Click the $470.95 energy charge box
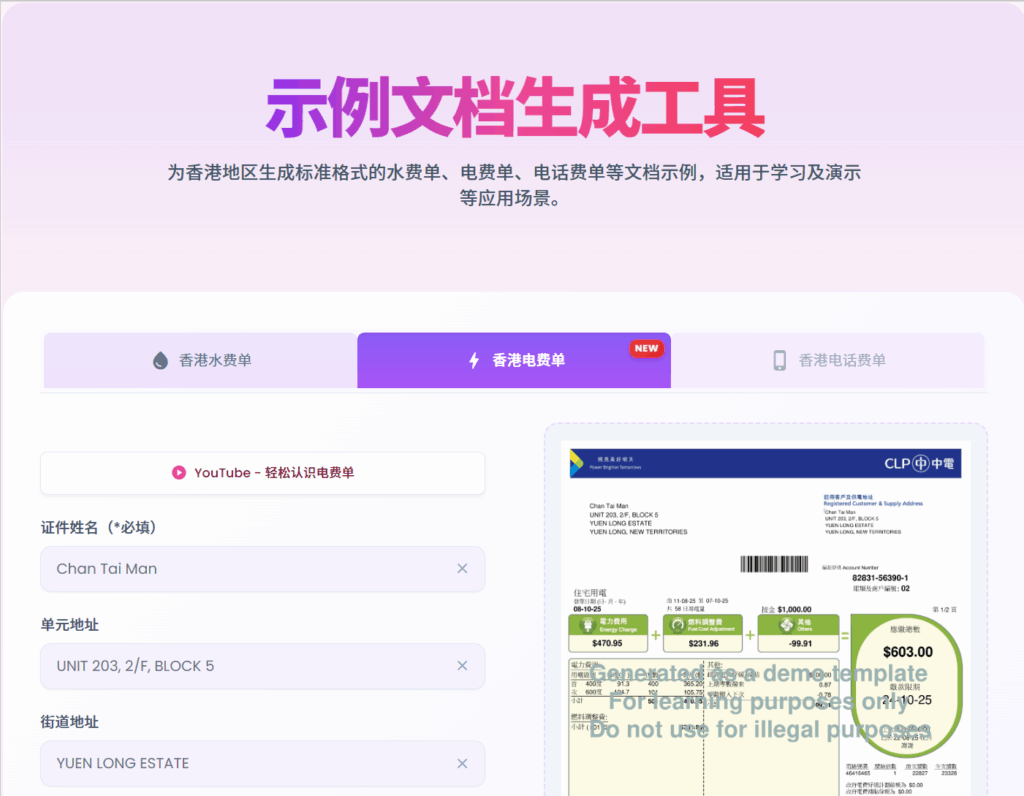The height and width of the screenshot is (796, 1024). pyautogui.click(x=607, y=633)
